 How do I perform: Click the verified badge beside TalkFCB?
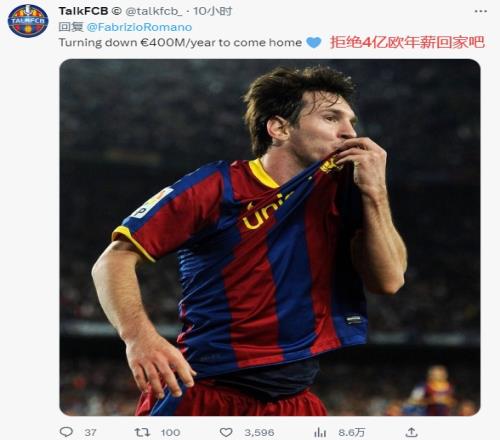116,11
